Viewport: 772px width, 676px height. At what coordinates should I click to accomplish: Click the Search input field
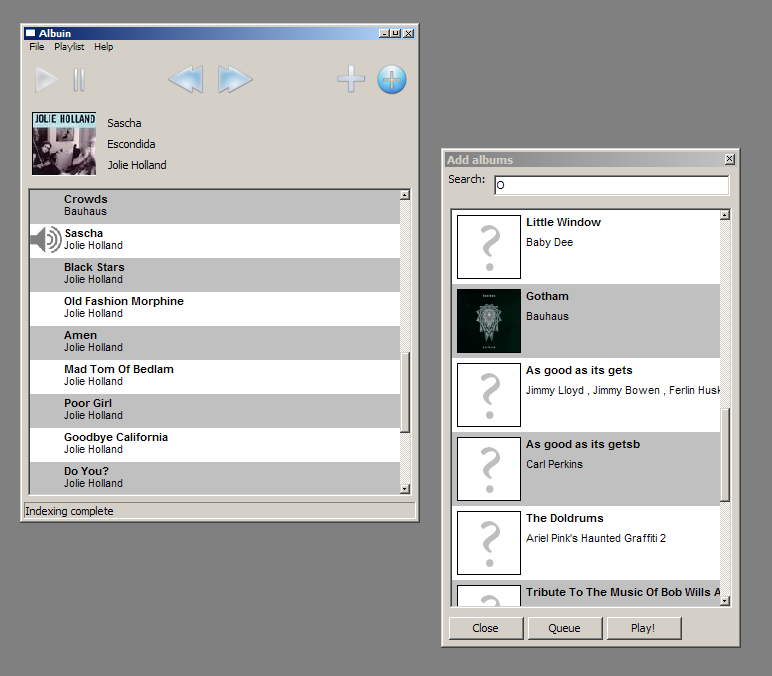point(611,185)
